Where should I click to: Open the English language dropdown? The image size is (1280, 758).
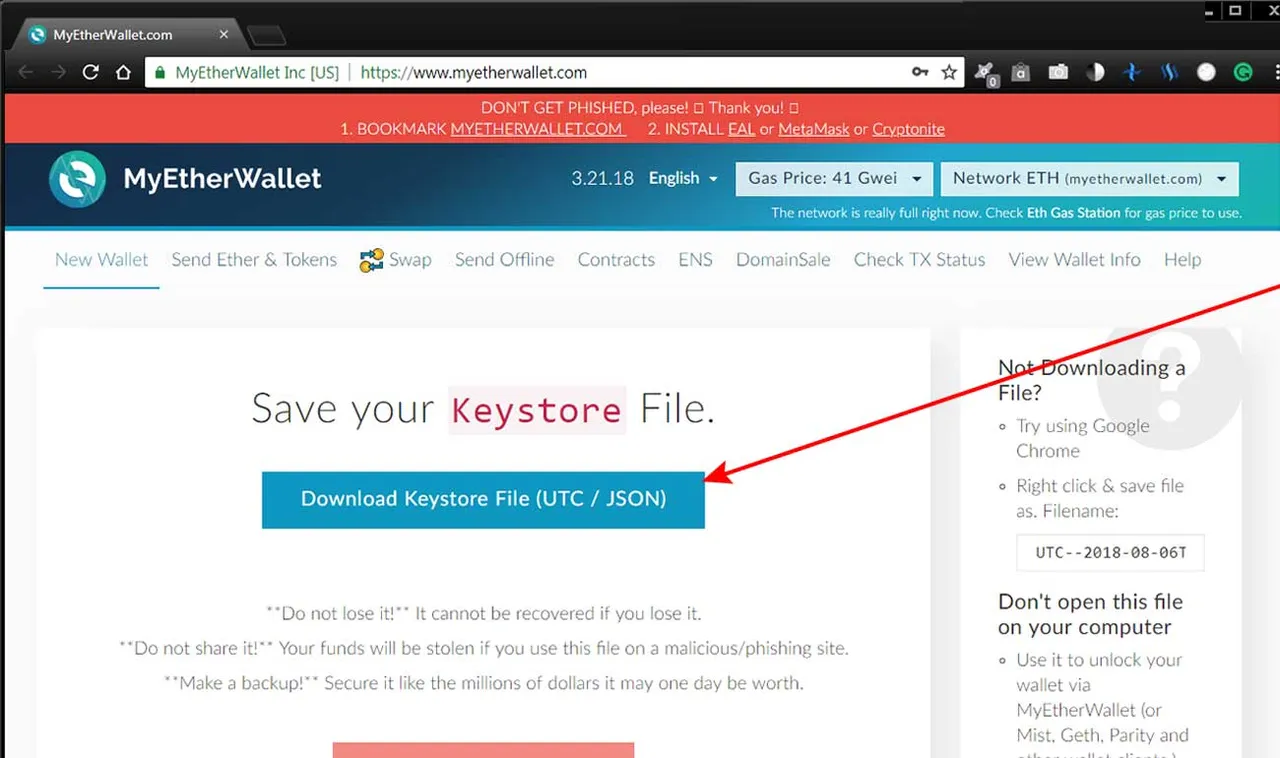click(x=683, y=178)
